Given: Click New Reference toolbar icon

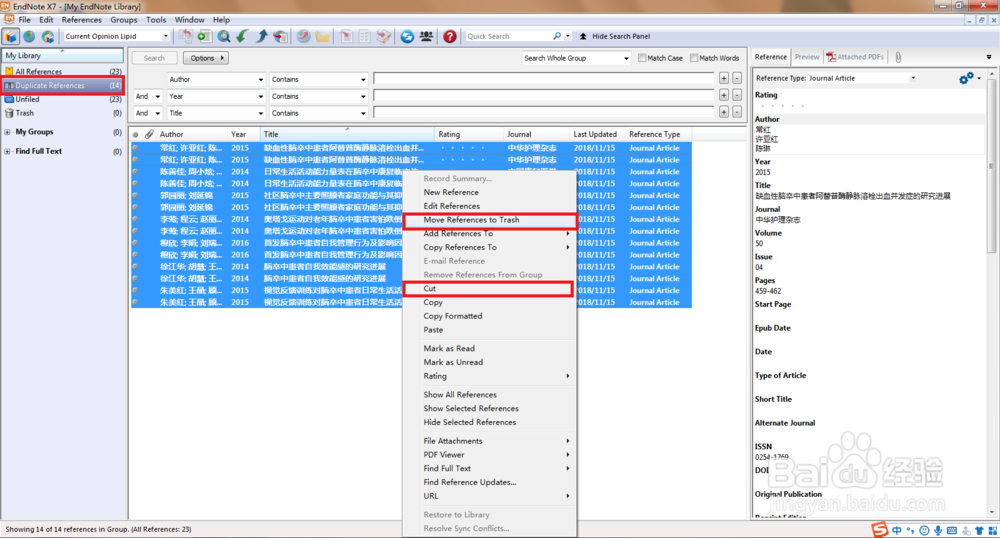Looking at the screenshot, I should click(204, 36).
